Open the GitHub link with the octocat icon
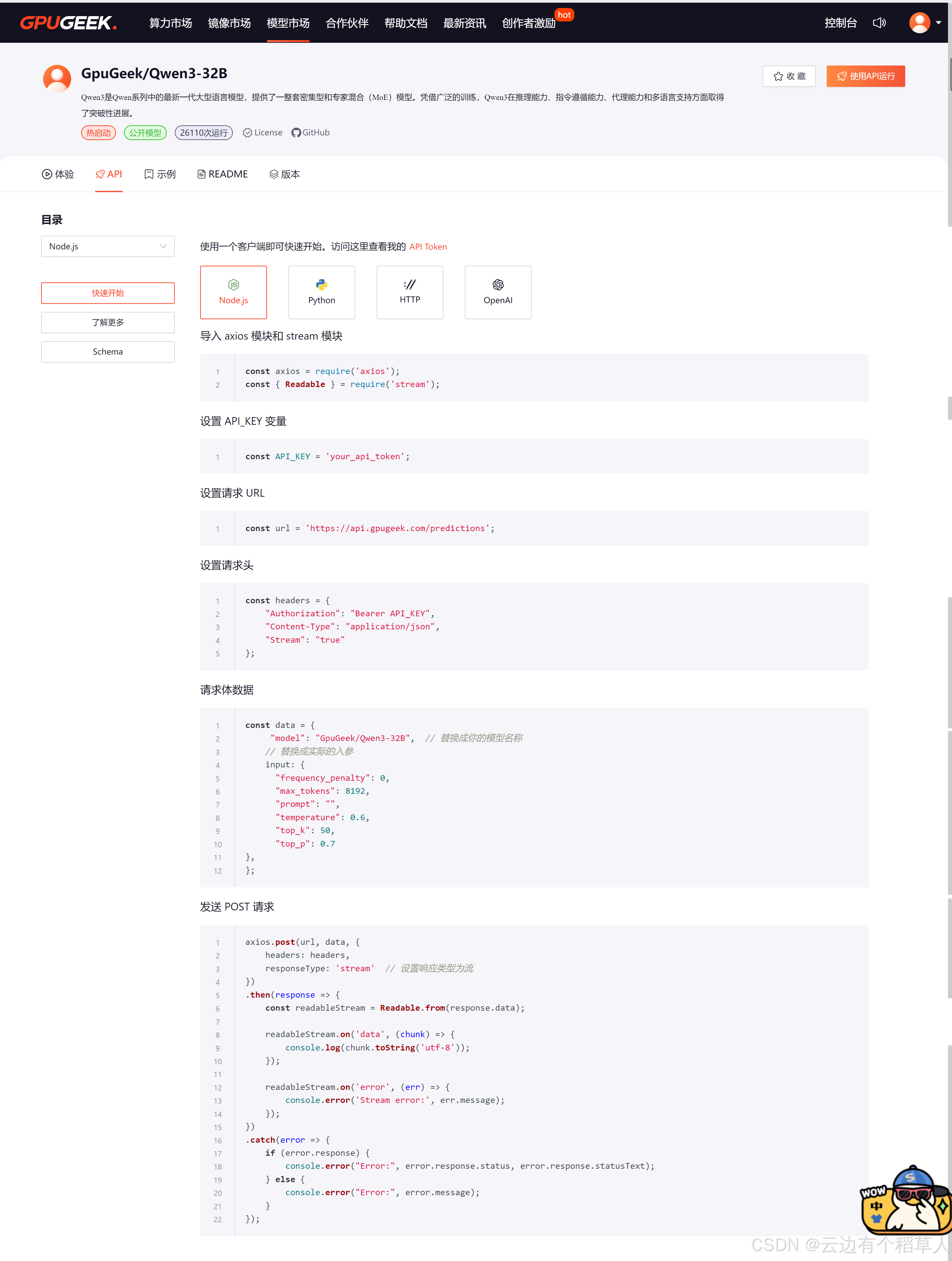The height and width of the screenshot is (1261, 952). click(x=311, y=133)
